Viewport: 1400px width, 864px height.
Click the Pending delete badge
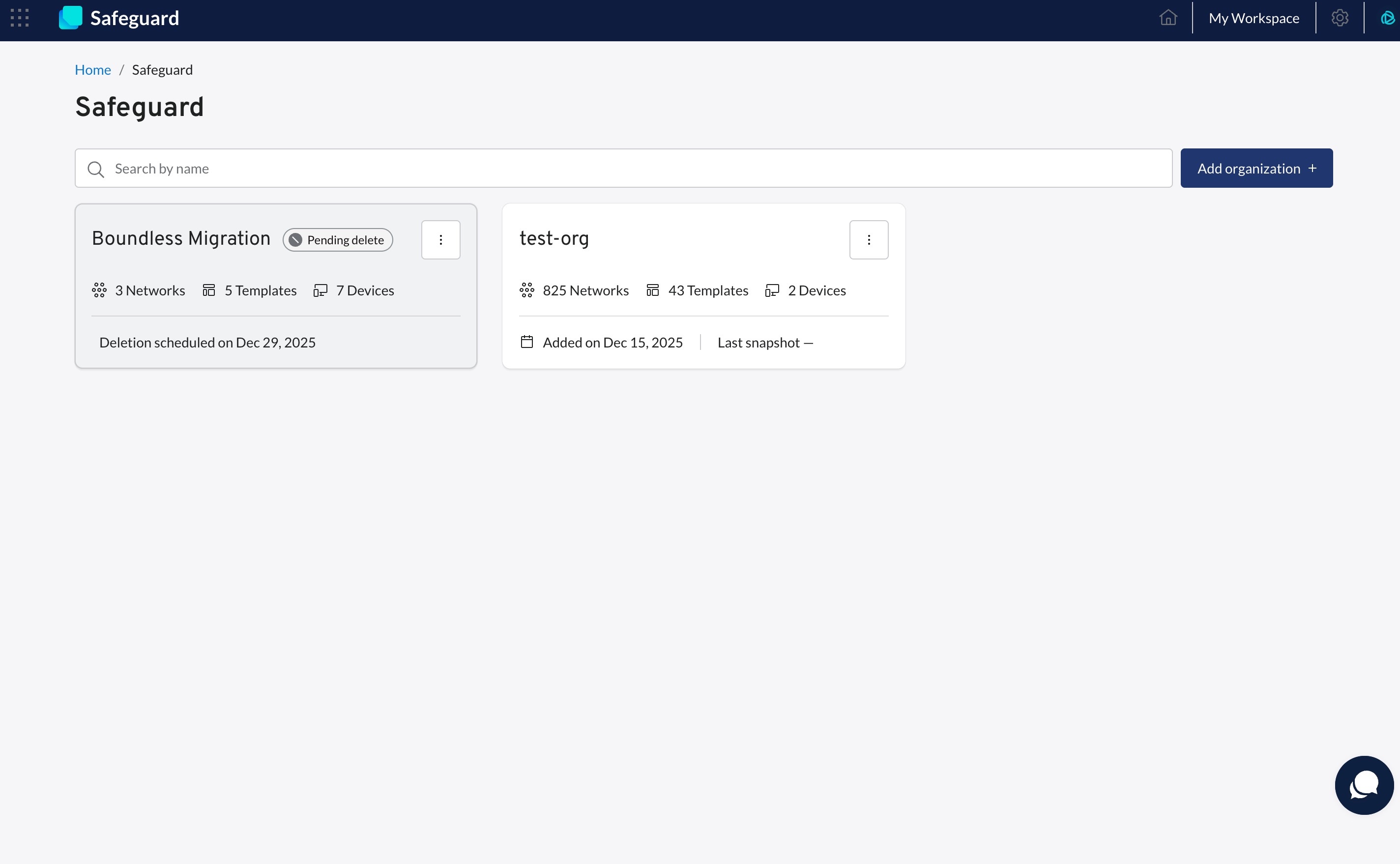(338, 240)
